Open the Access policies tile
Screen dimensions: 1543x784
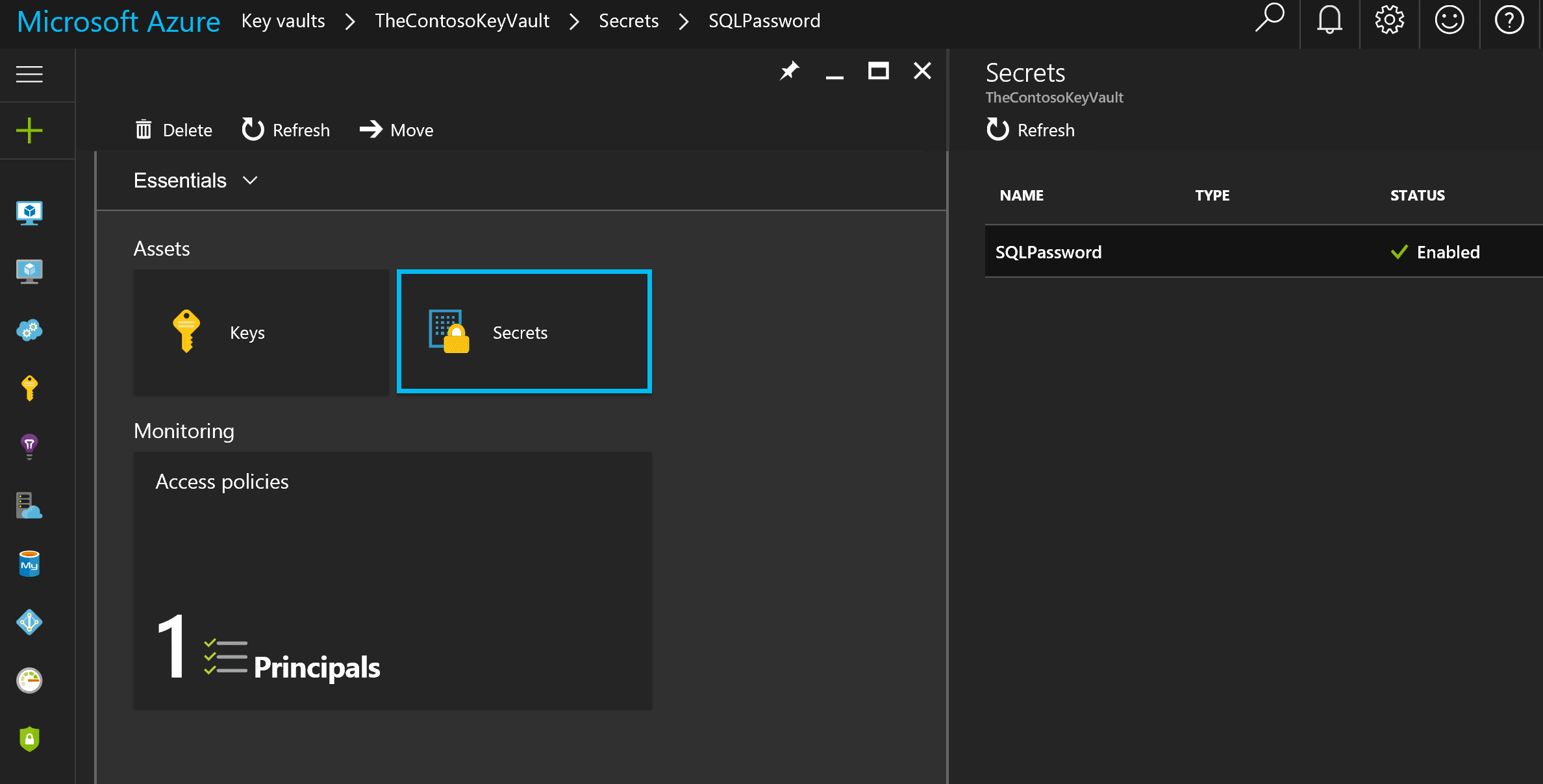(x=393, y=581)
